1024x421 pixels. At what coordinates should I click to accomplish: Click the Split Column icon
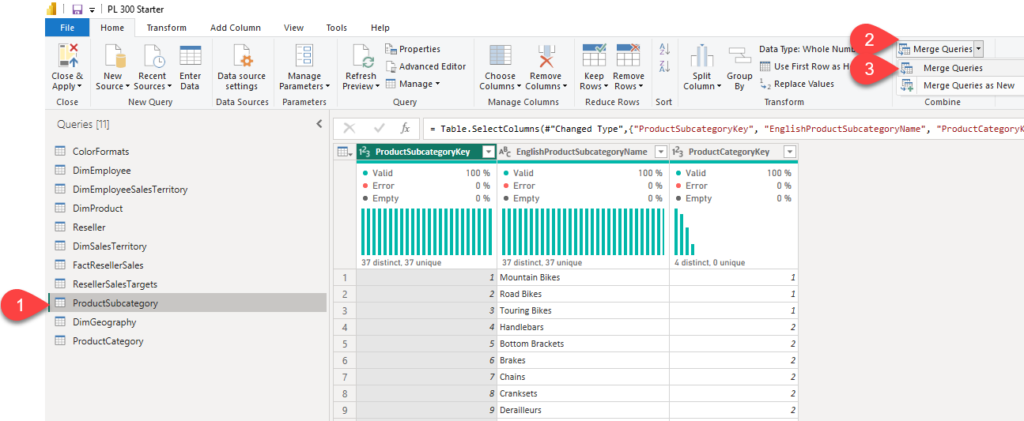pyautogui.click(x=701, y=58)
